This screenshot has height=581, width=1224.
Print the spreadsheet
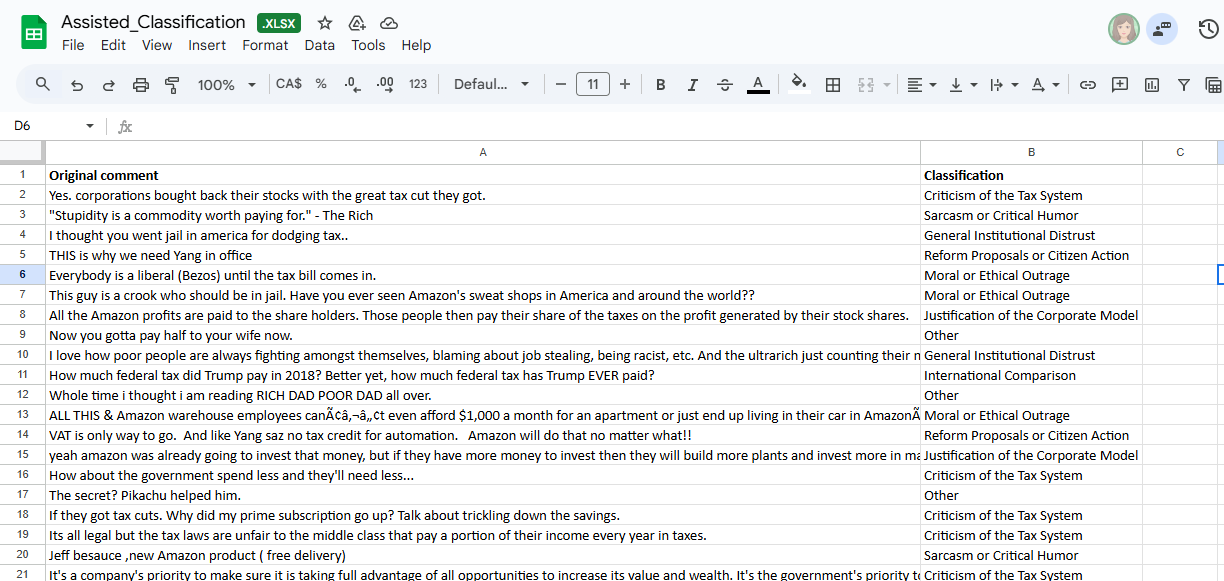point(141,85)
